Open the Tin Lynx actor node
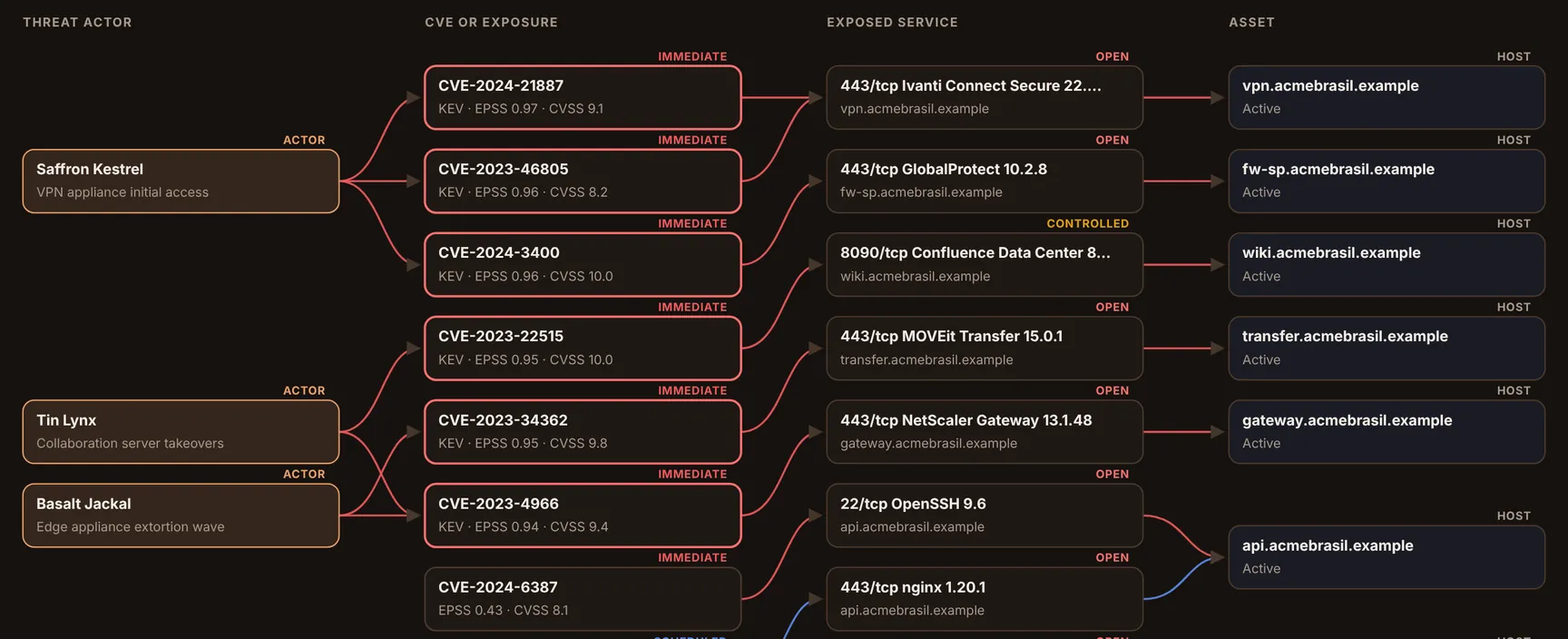 point(181,432)
